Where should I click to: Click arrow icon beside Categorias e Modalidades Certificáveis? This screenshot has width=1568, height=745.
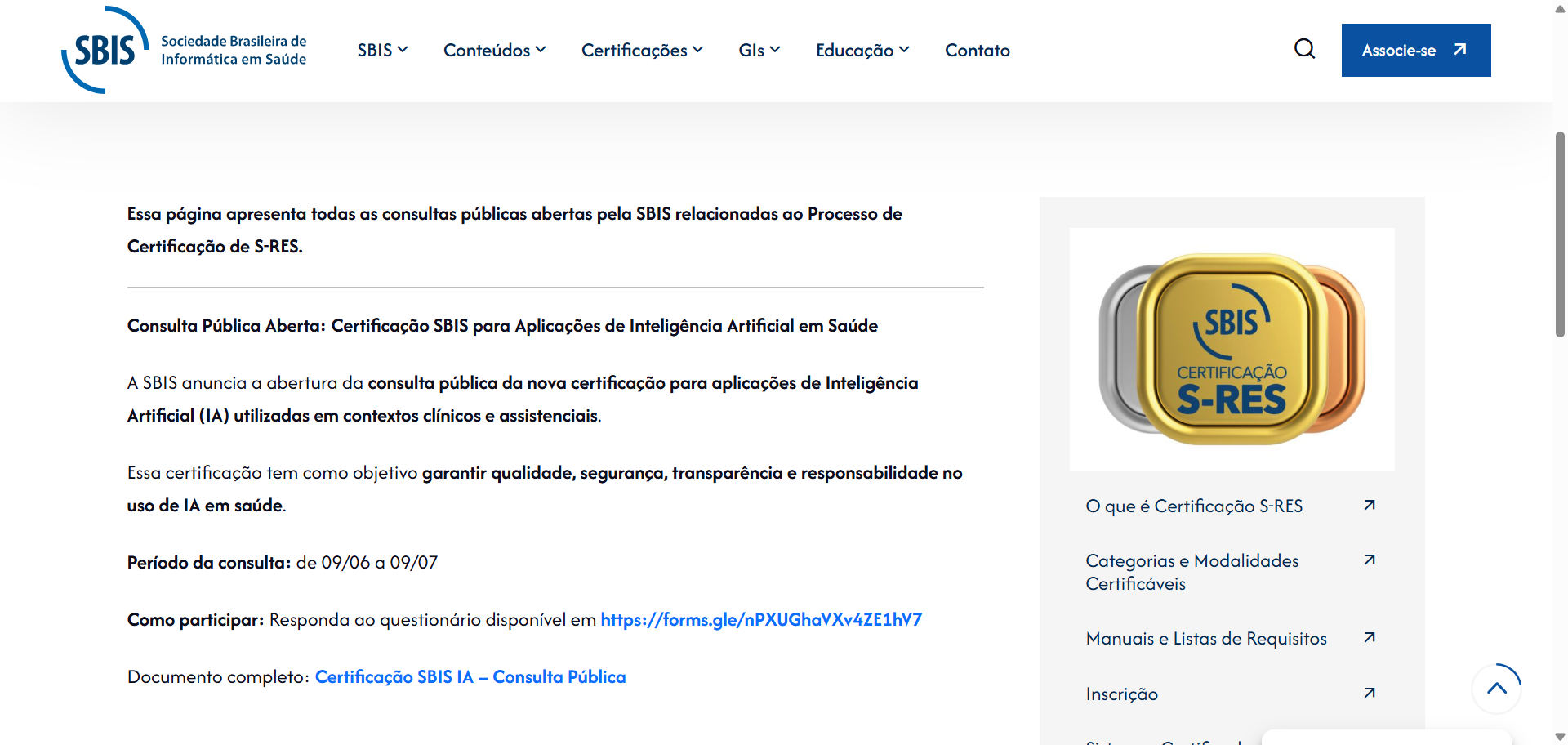pyautogui.click(x=1370, y=560)
